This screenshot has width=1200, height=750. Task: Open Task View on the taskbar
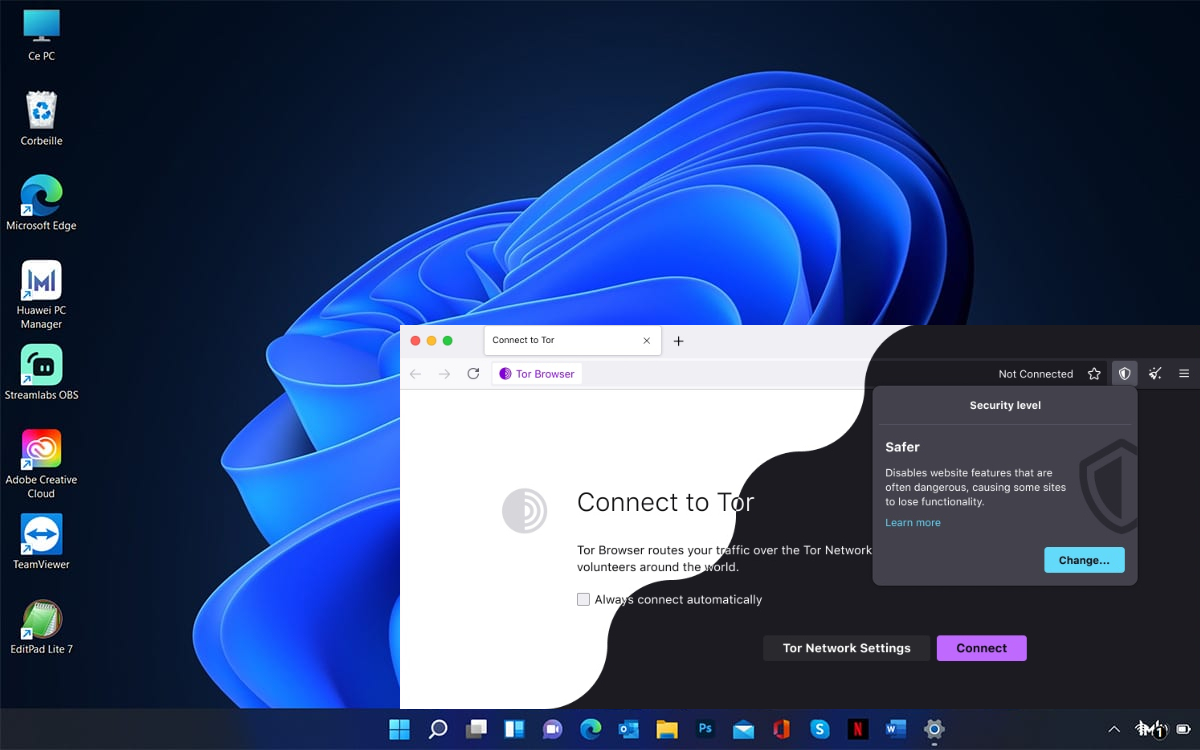tap(476, 729)
